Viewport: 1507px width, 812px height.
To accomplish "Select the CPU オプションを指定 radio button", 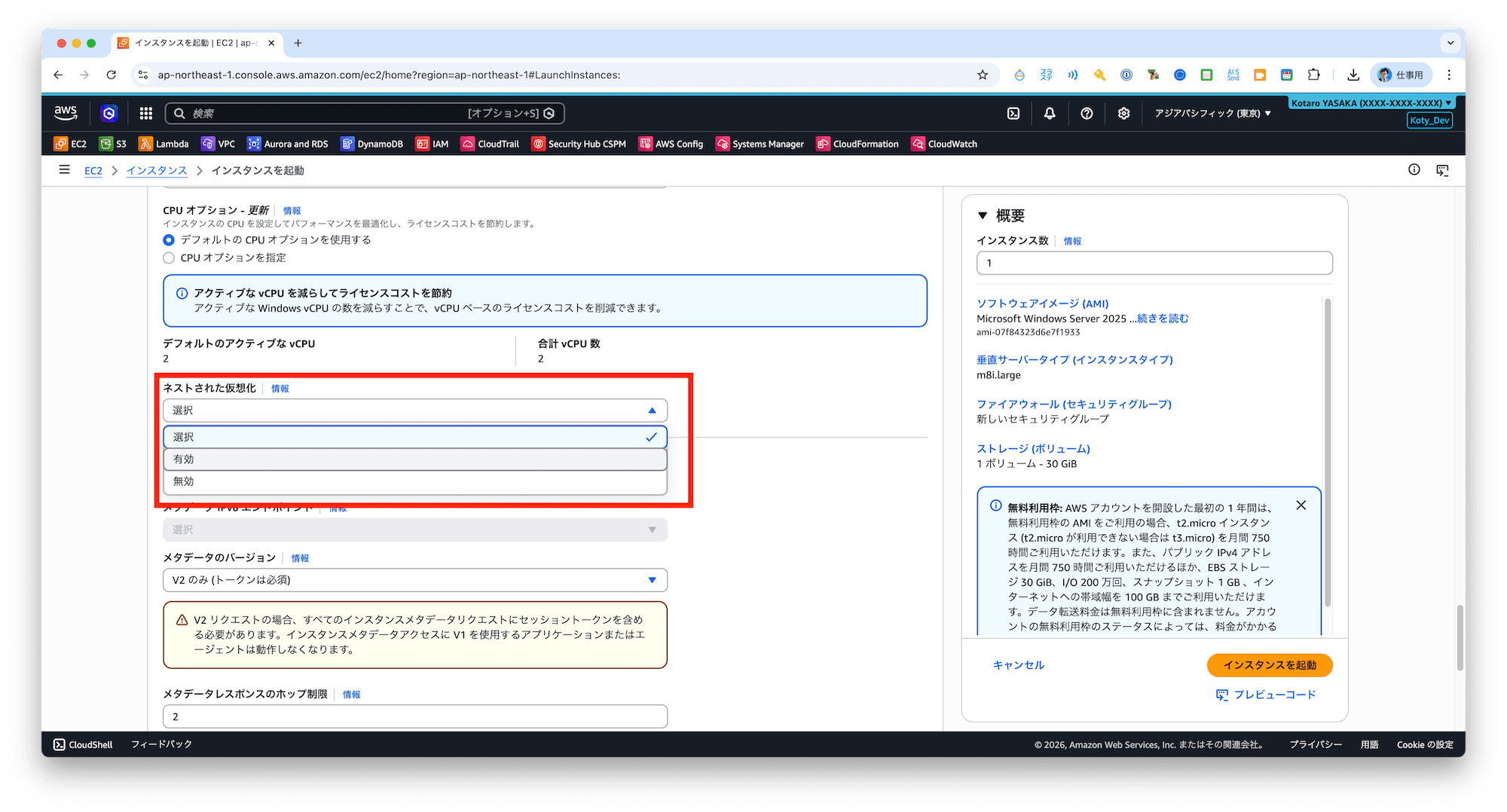I will 169,257.
